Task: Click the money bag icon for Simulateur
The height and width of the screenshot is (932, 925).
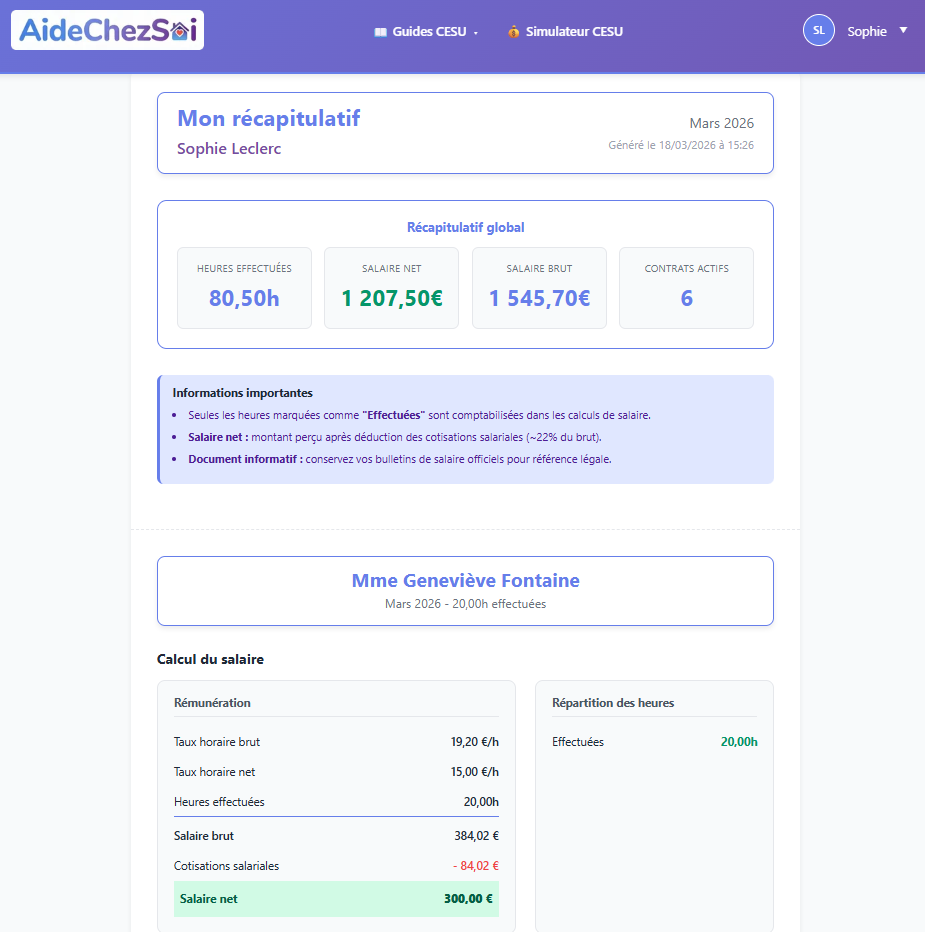Action: click(514, 32)
